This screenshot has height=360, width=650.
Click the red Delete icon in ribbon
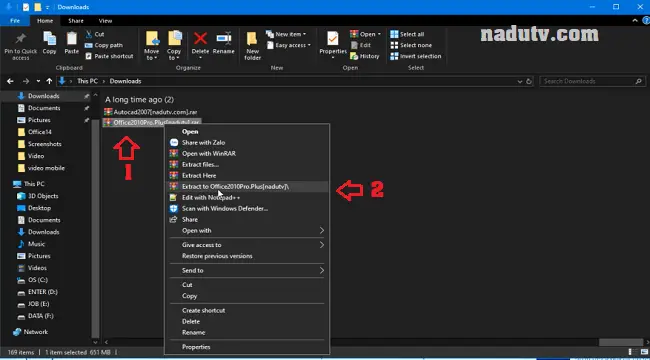[200, 39]
